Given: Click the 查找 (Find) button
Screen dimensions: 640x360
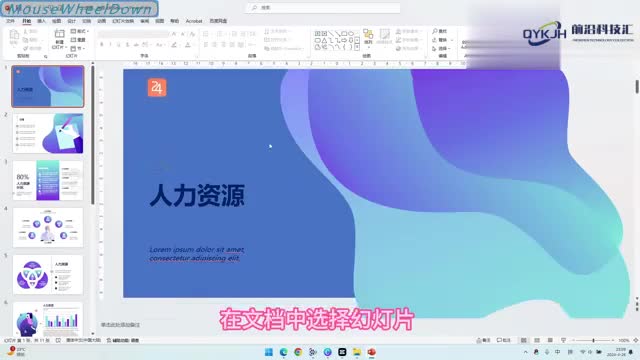Looking at the screenshot, I should point(440,31).
